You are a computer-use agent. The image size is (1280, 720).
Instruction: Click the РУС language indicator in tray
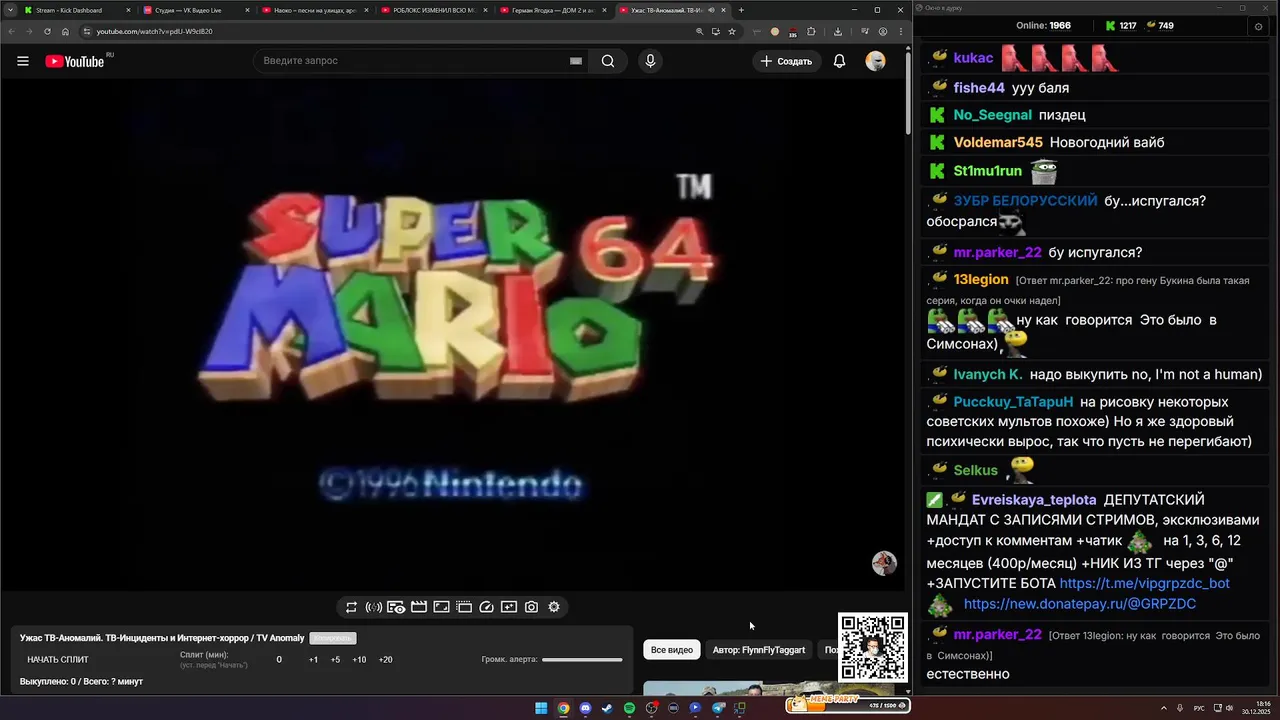click(x=1199, y=708)
